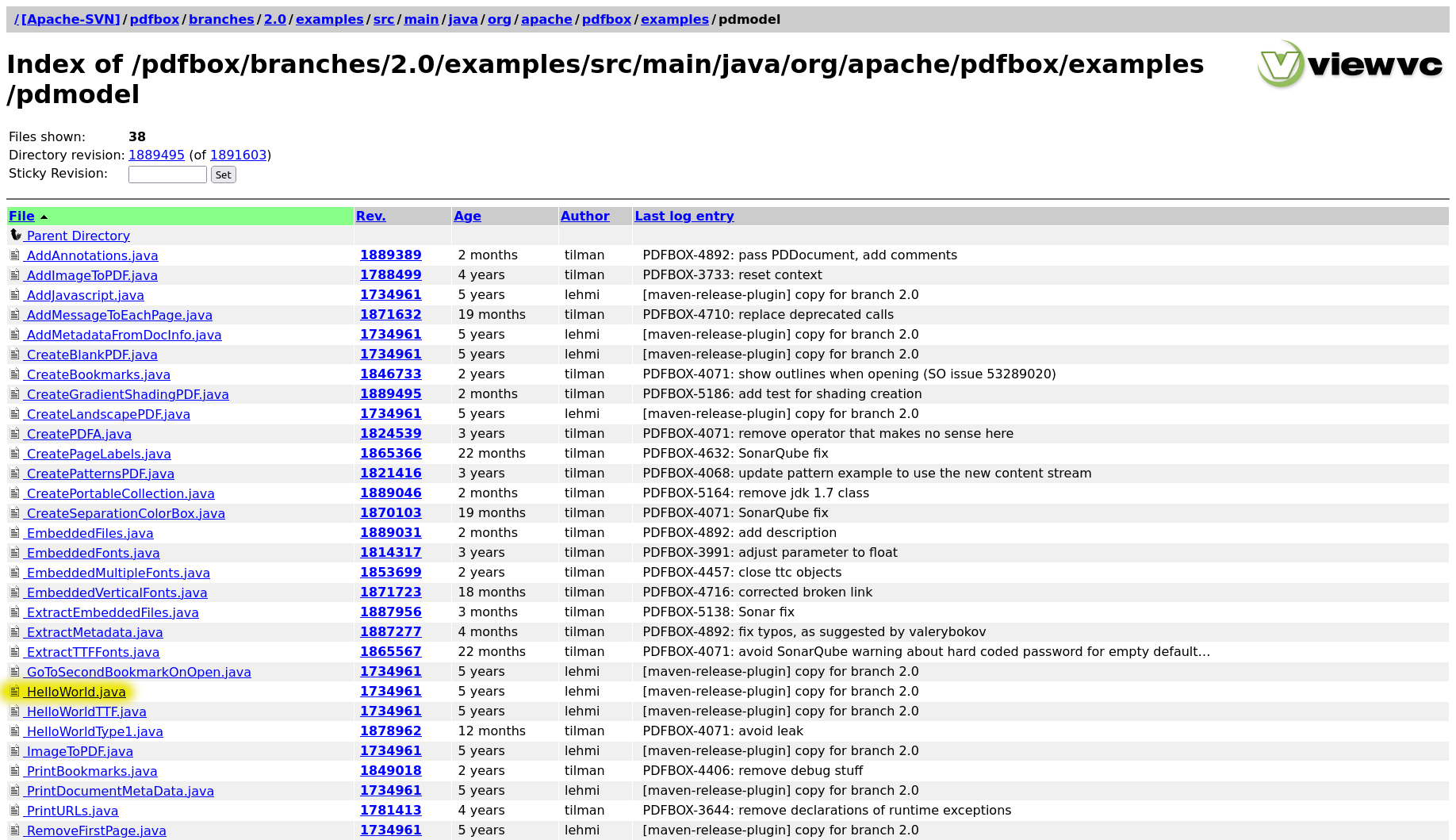
Task: Click the file icon beside CreatePageLabels.java
Action: click(x=15, y=453)
